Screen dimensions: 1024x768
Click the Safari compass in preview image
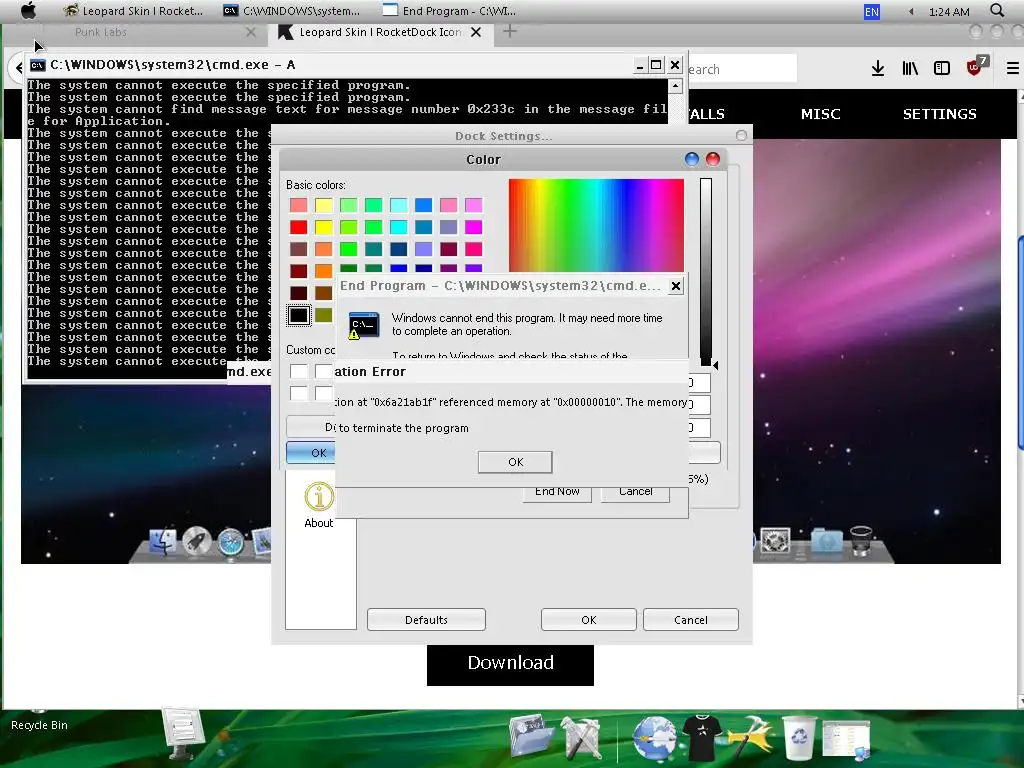point(231,543)
